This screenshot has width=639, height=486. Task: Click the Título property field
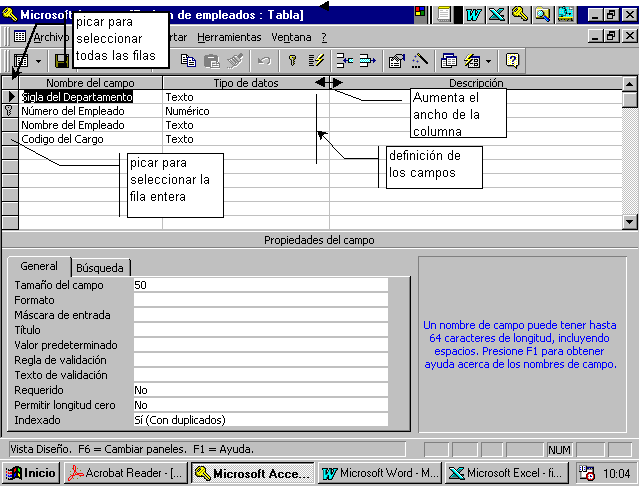click(260, 330)
